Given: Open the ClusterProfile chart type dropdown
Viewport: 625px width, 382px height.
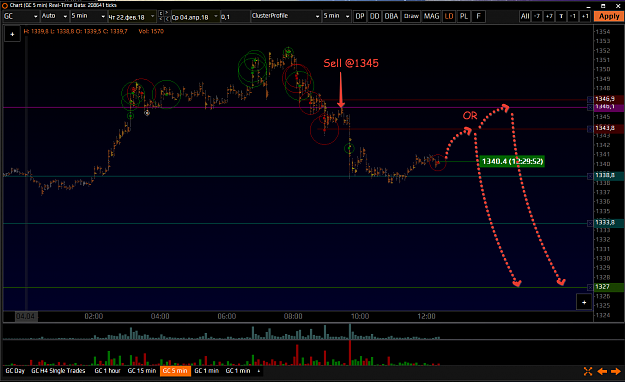Looking at the screenshot, I should pyautogui.click(x=285, y=16).
